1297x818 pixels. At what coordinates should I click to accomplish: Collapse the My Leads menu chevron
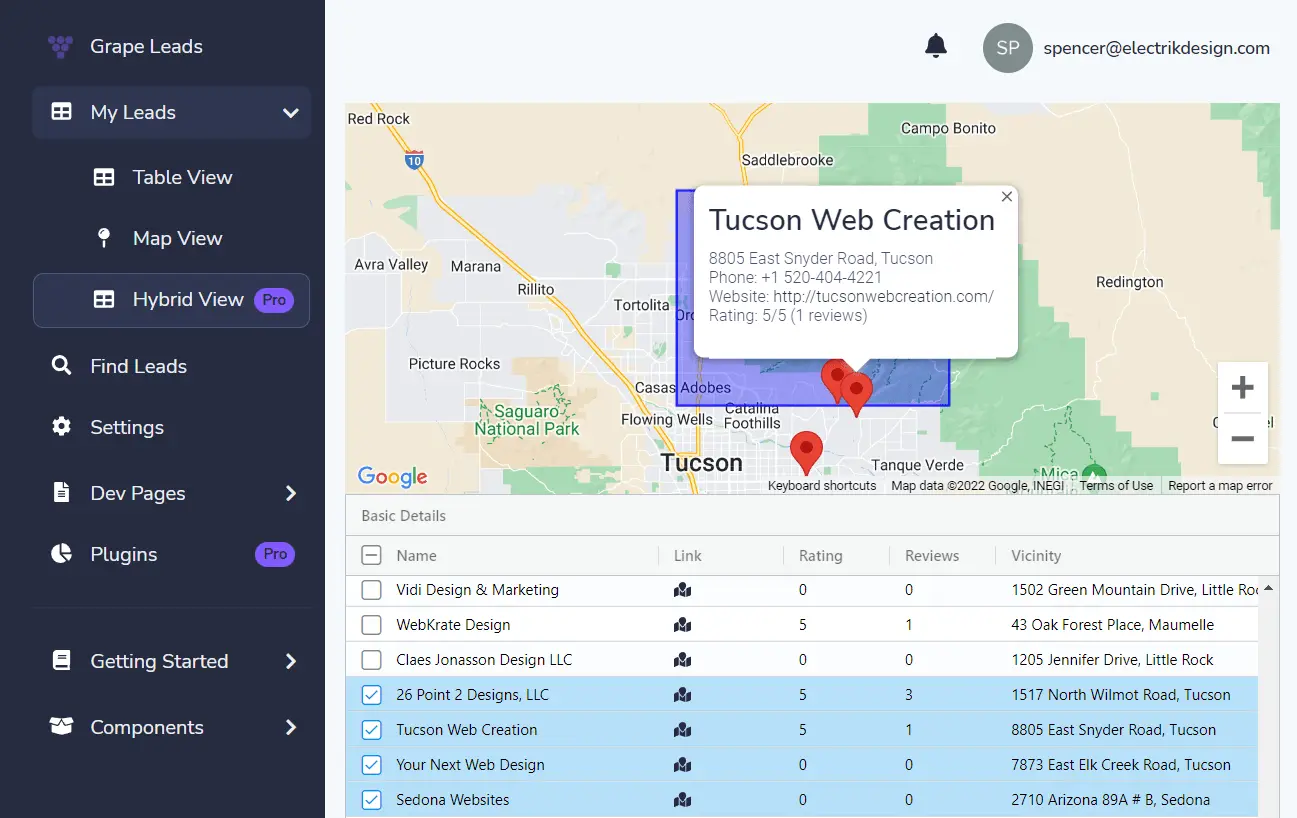pyautogui.click(x=291, y=113)
